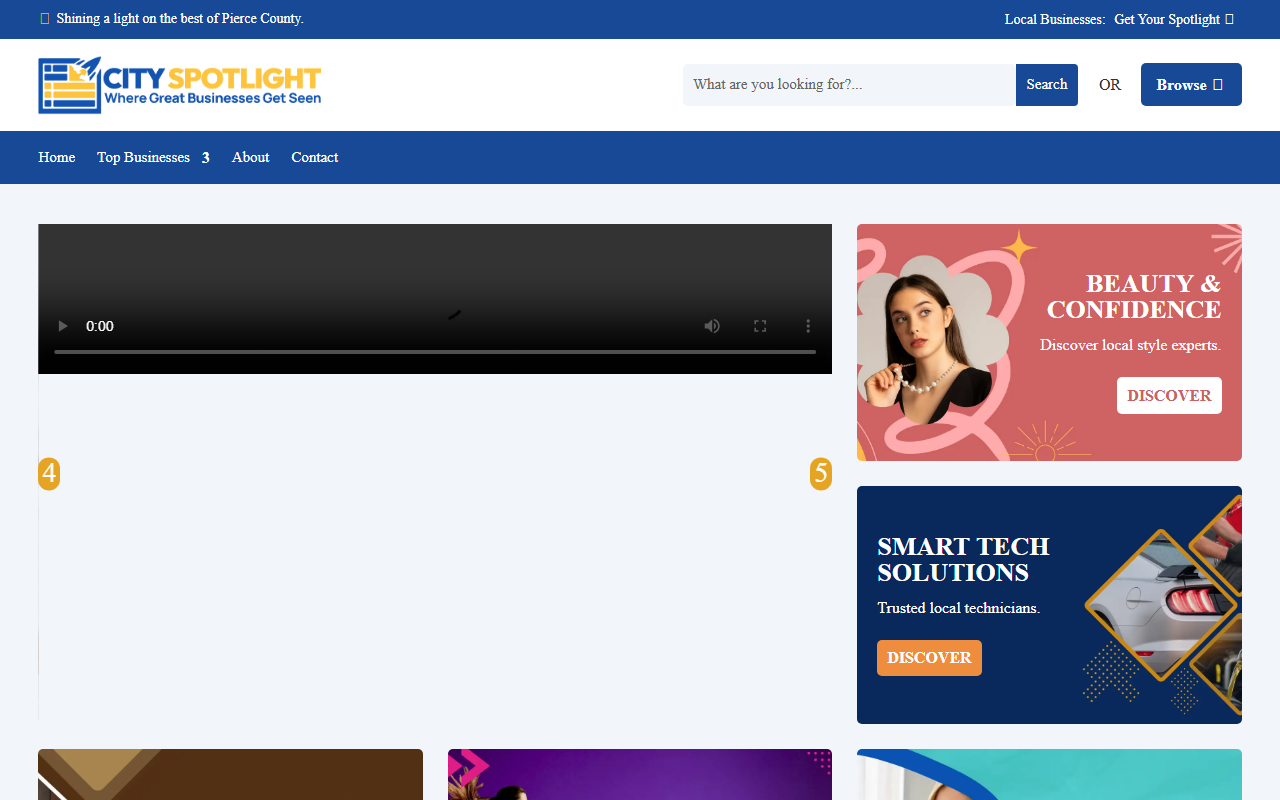Screen dimensions: 1280x800
Task: Open About menu item
Action: click(251, 157)
